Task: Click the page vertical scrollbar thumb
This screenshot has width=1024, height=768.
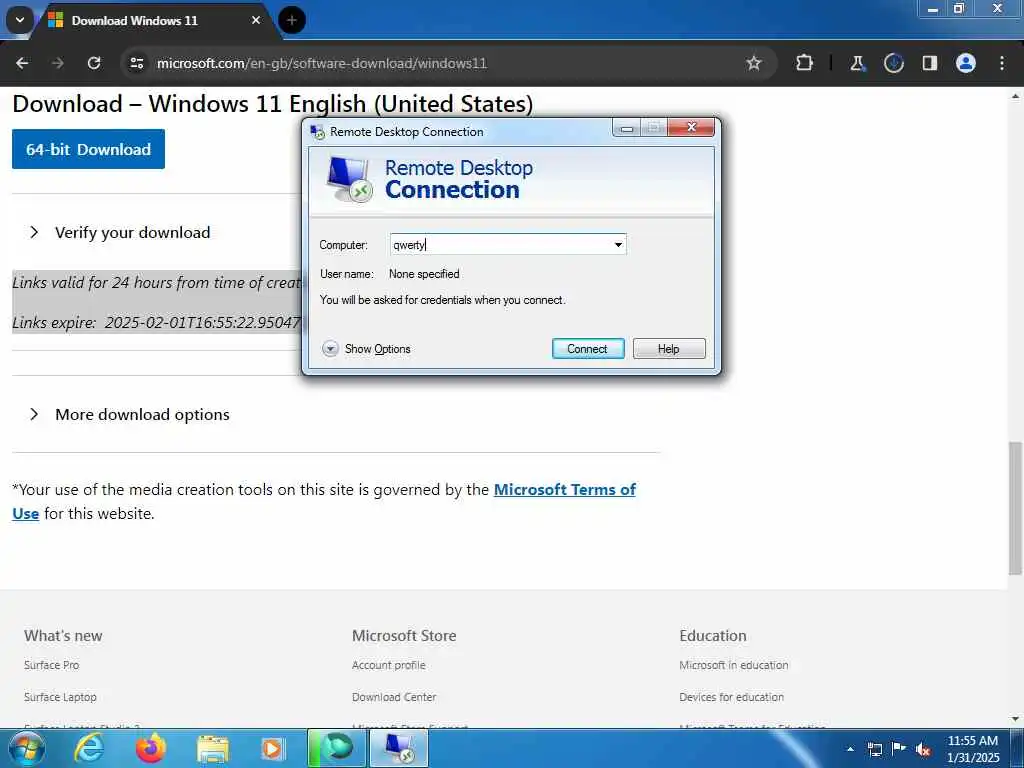Action: tap(1015, 508)
